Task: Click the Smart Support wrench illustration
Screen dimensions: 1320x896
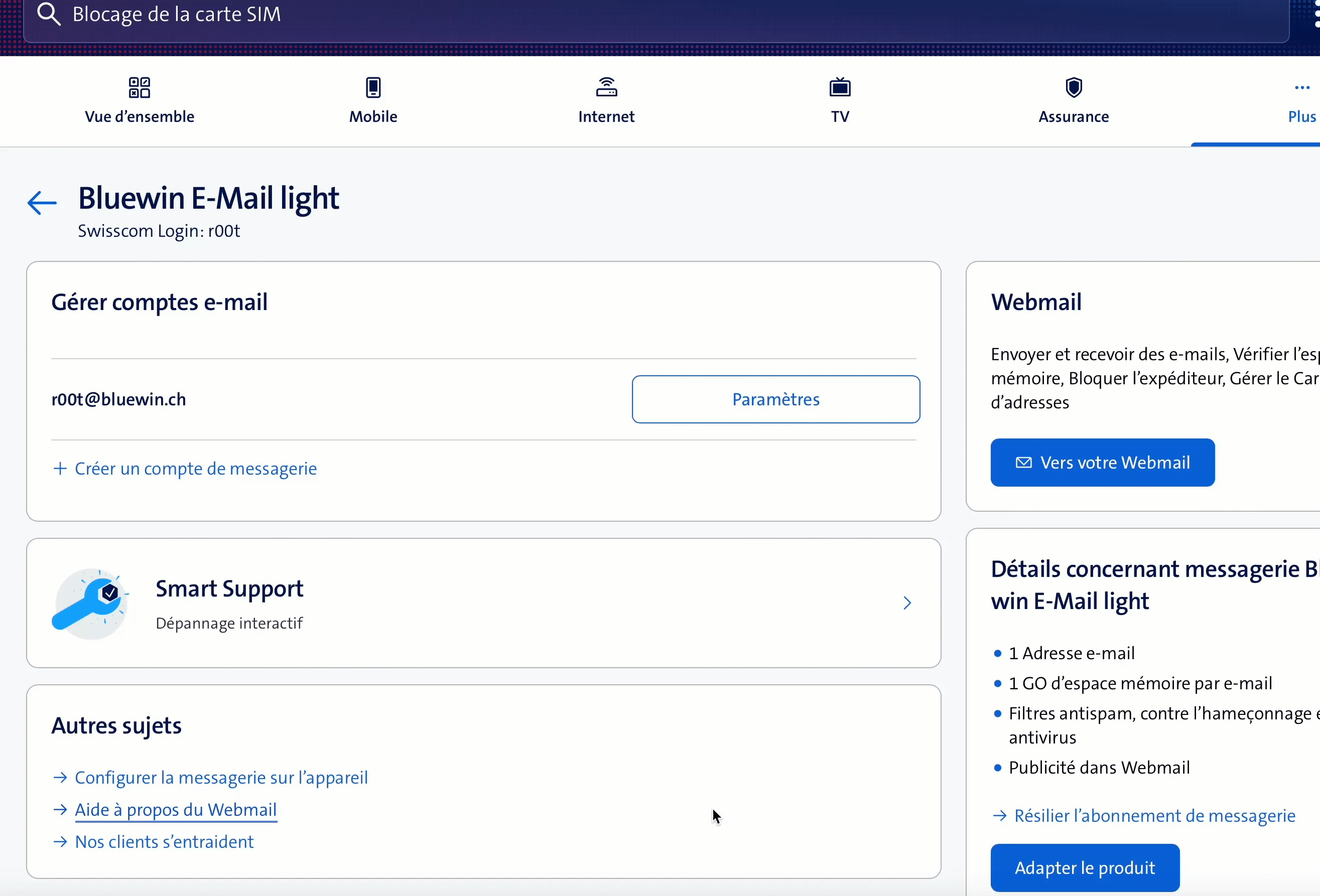Action: tap(90, 604)
